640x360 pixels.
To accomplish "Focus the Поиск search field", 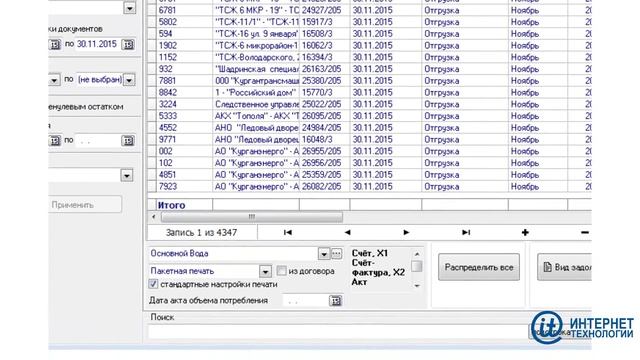I will [339, 332].
